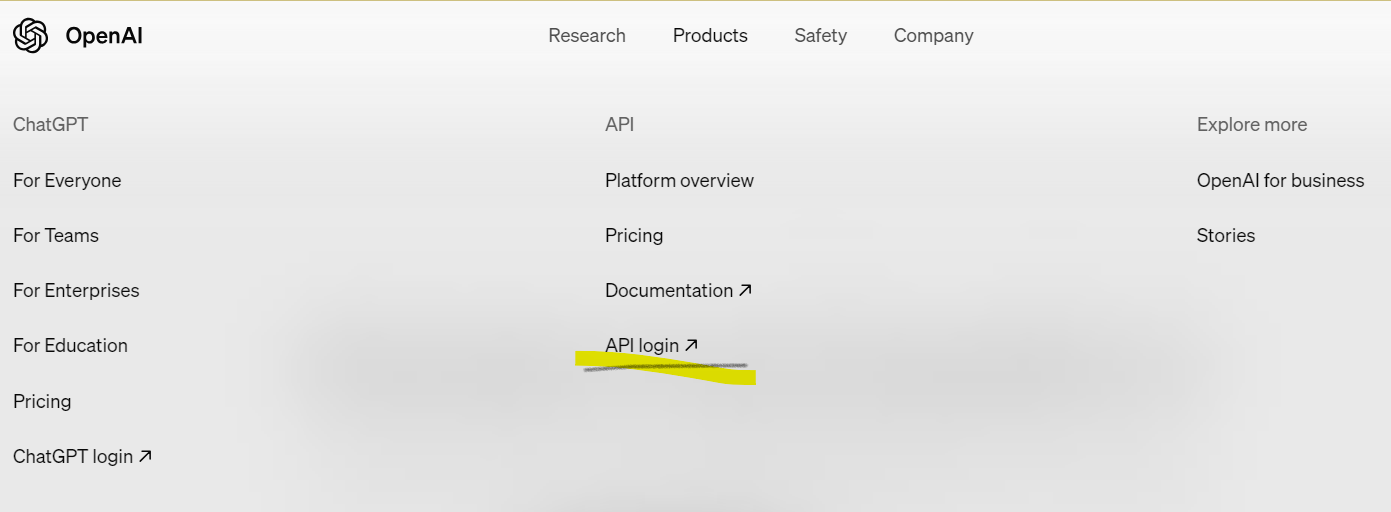
Task: Click the OpenAI wordmark text
Action: pyautogui.click(x=104, y=36)
